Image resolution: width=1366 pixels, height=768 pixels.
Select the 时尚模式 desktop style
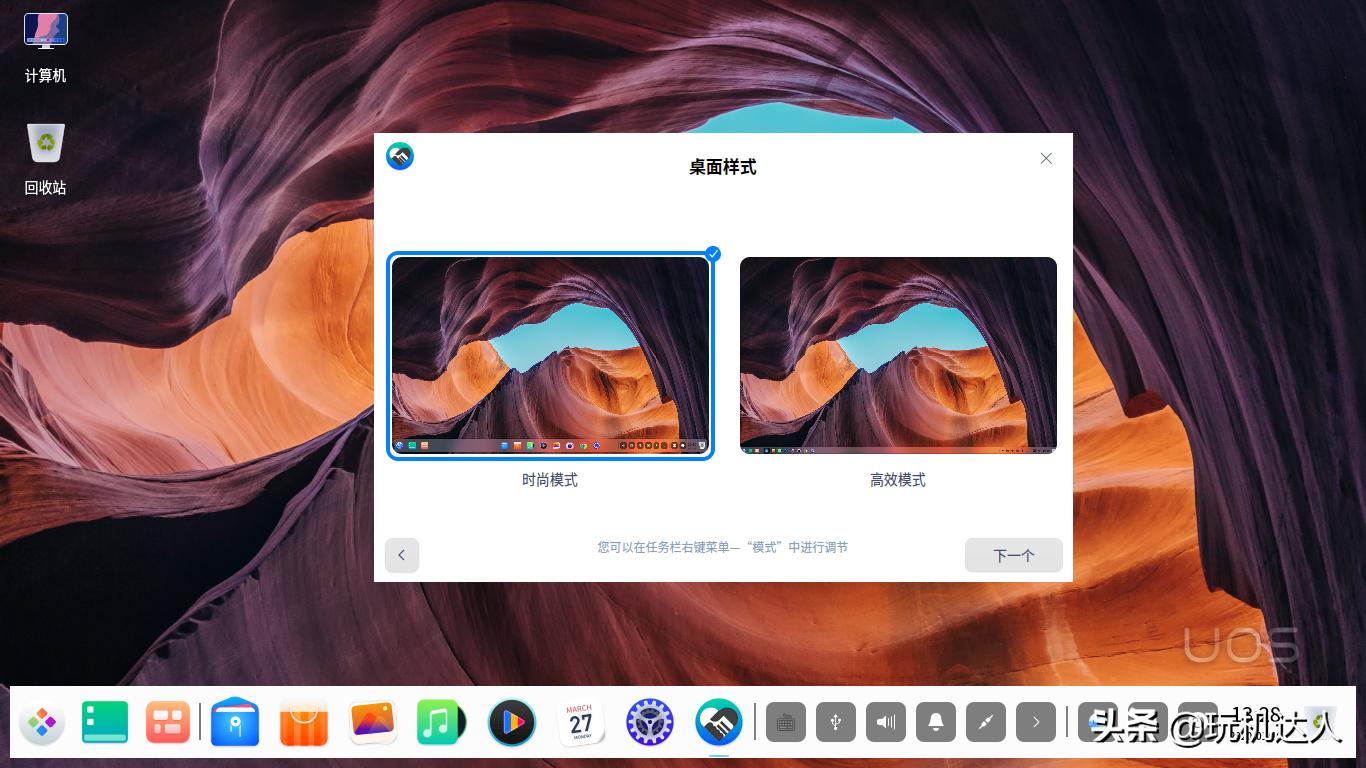coord(550,355)
